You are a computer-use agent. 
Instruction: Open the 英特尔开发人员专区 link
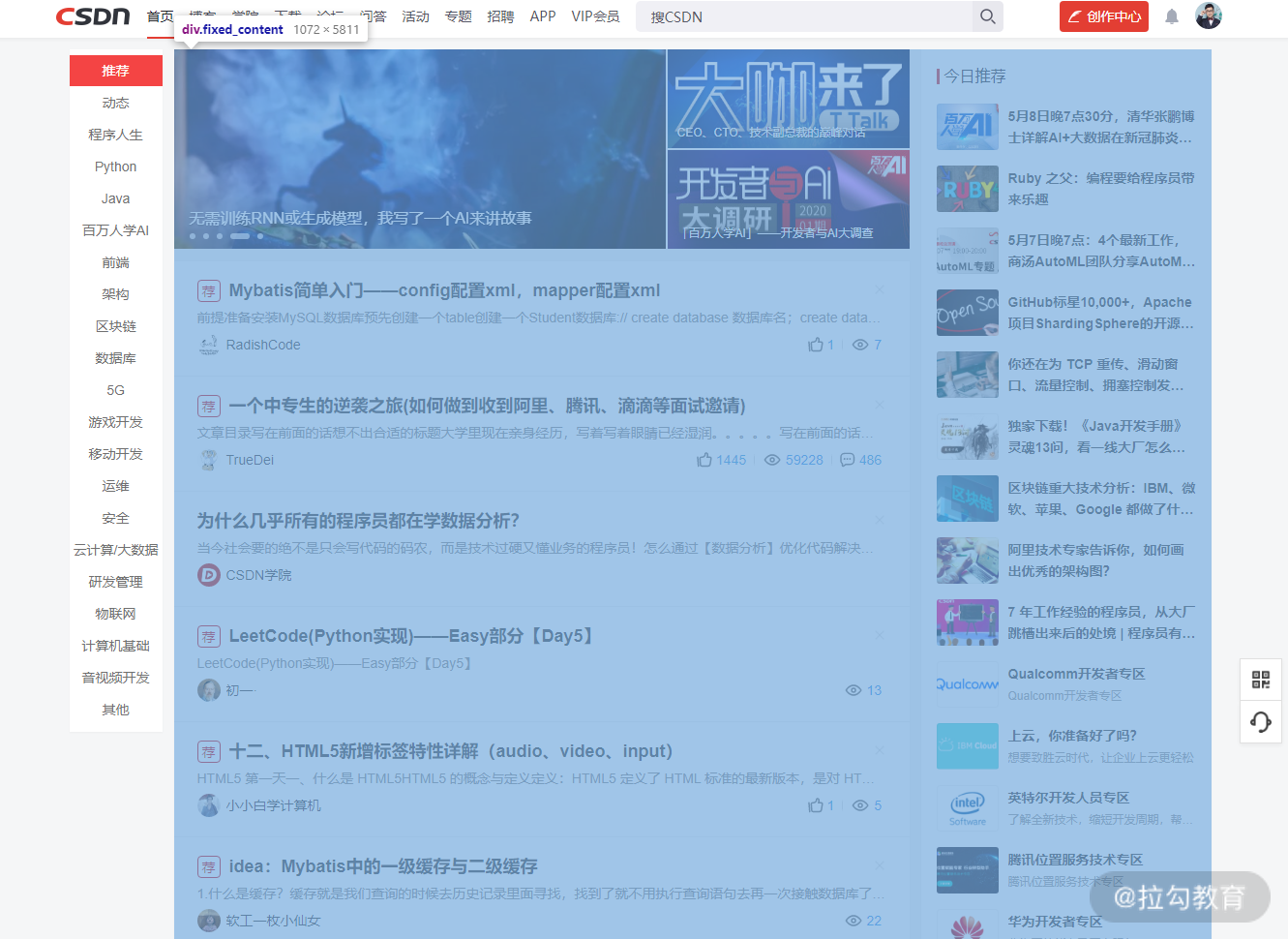click(1068, 798)
